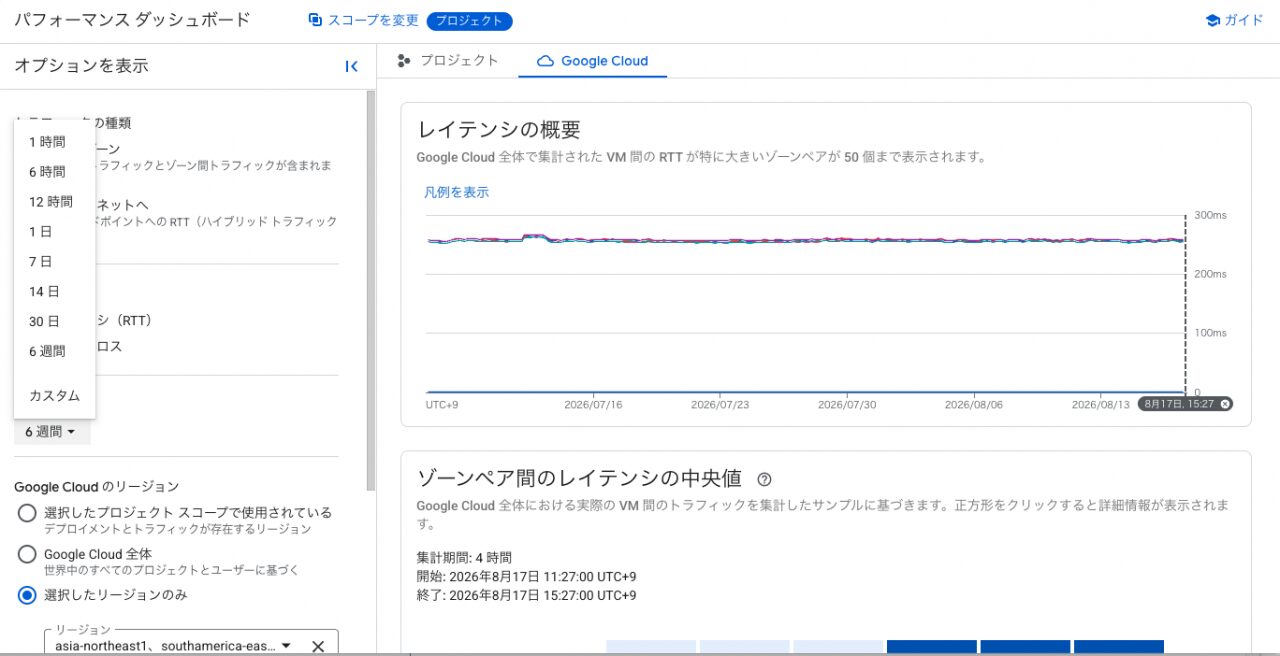Select 30 日 time range option
1280x656 pixels.
coord(55,322)
